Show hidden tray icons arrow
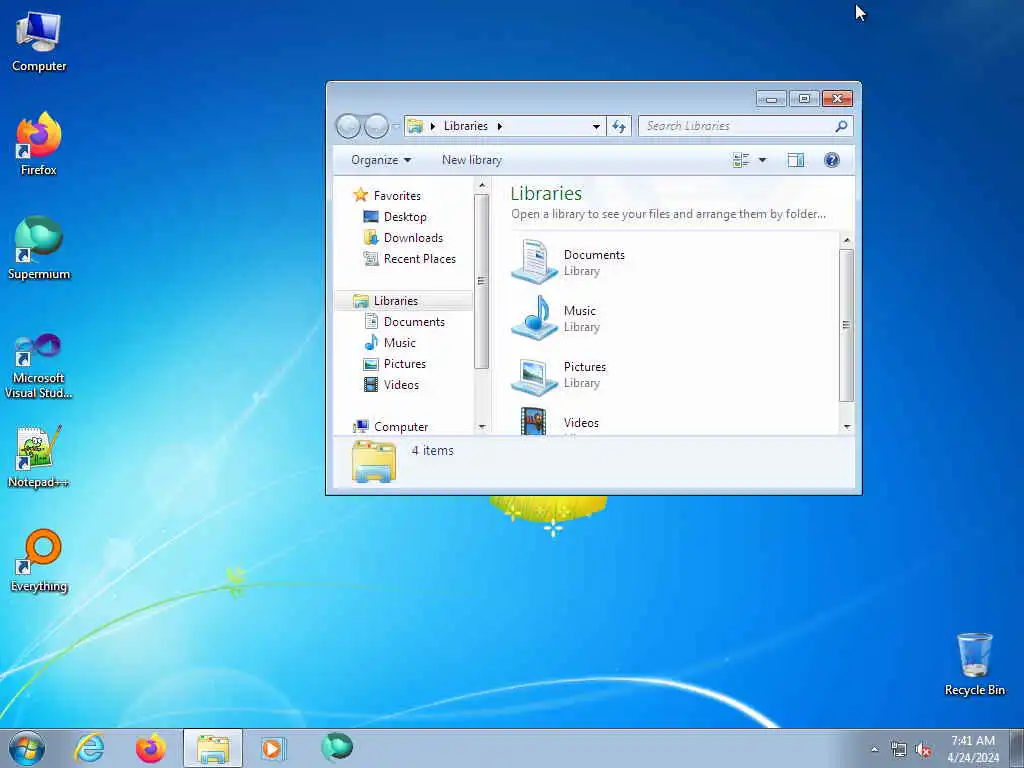 point(874,750)
